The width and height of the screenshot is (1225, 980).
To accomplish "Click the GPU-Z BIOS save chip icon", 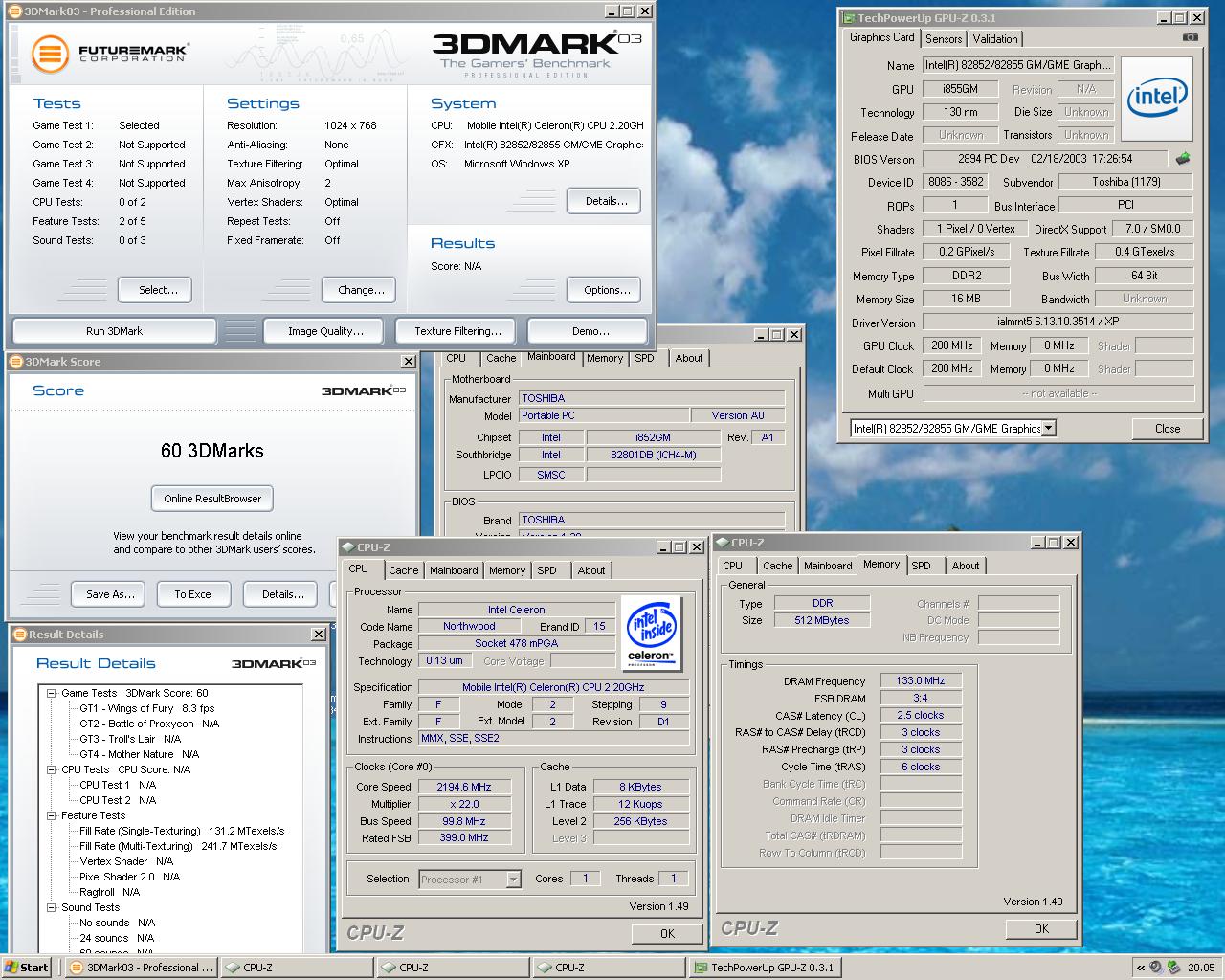I will click(x=1183, y=159).
